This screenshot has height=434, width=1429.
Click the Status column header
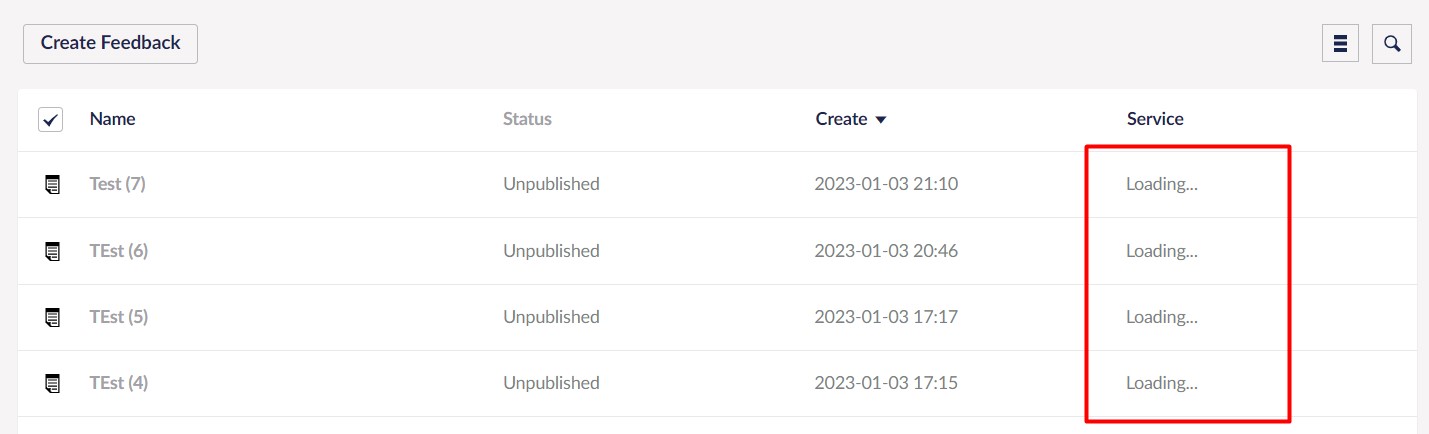tap(527, 119)
